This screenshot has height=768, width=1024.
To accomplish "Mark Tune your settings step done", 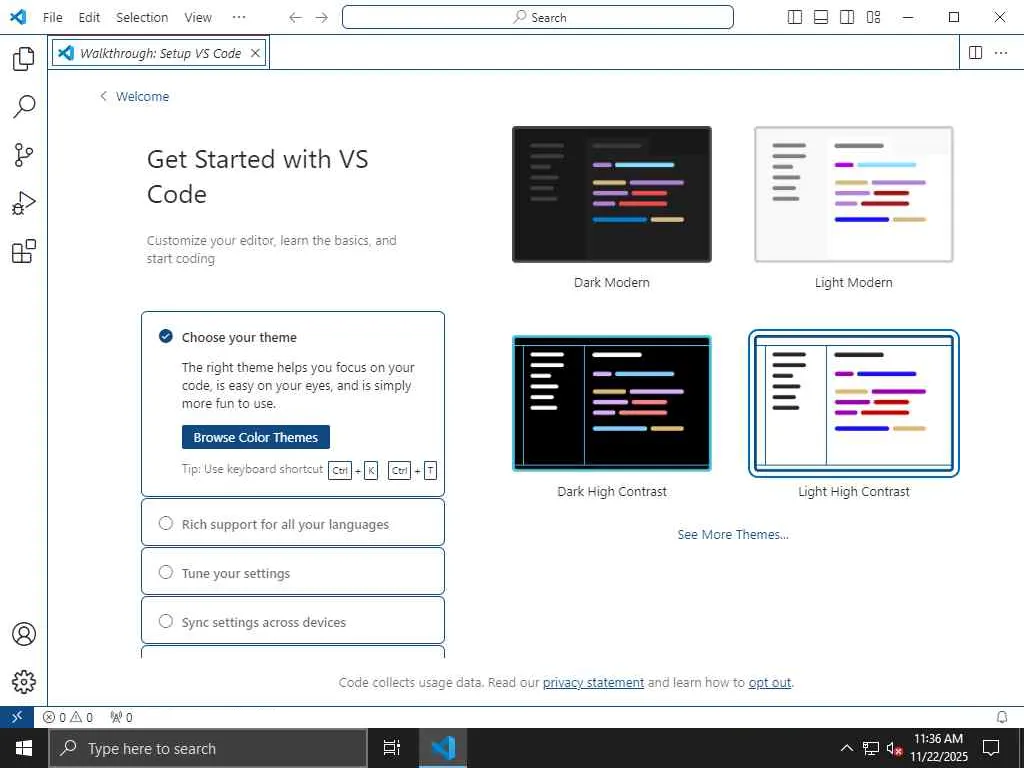I will point(166,572).
